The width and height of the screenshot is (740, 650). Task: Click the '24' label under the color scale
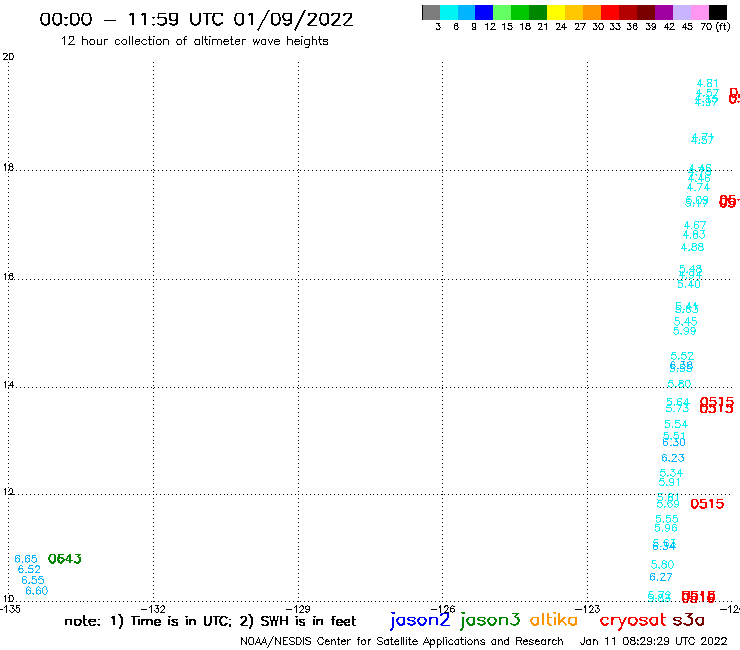[561, 27]
